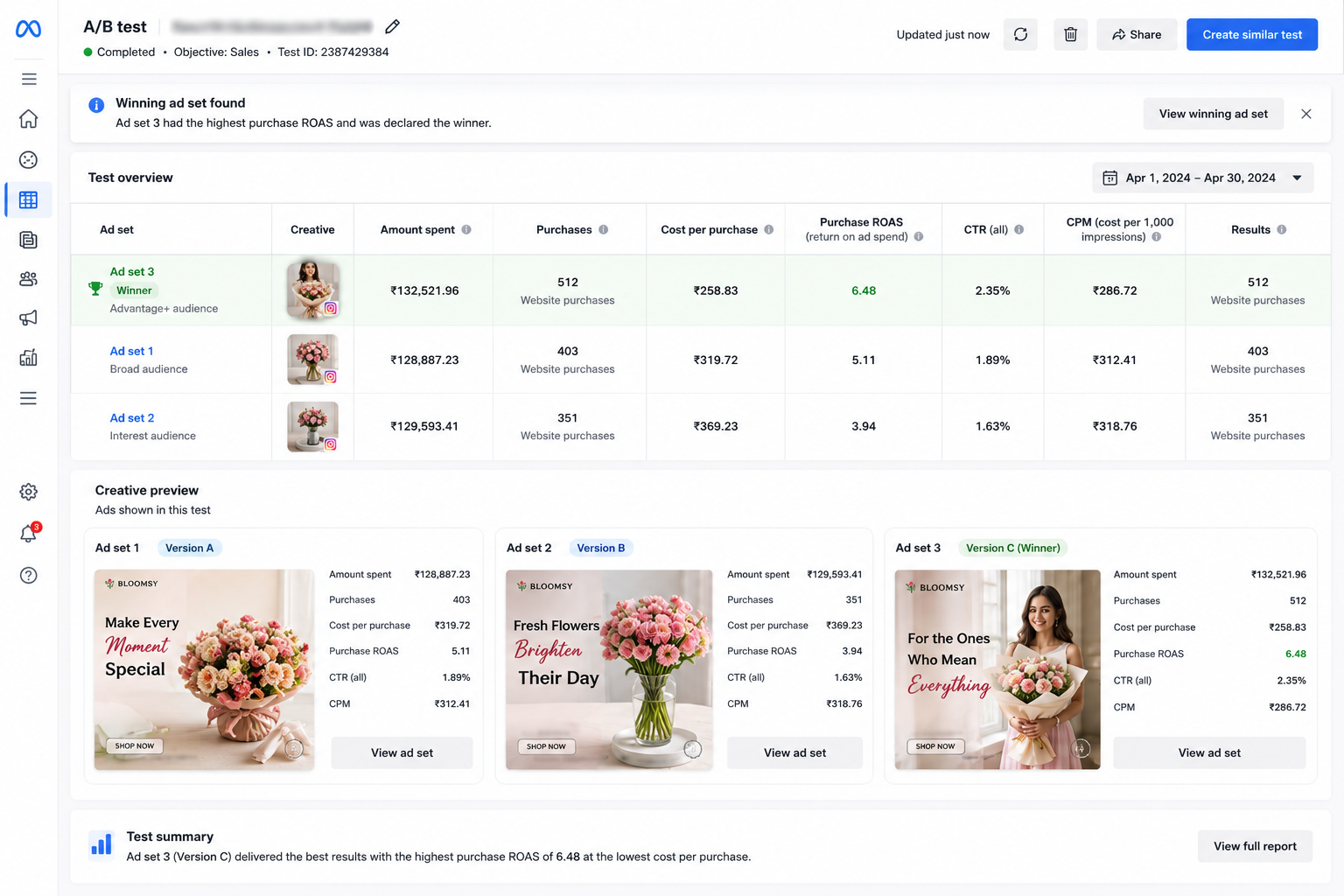Image resolution: width=1344 pixels, height=896 pixels.
Task: Click the 1.63% CTR cell
Action: pyautogui.click(x=992, y=426)
